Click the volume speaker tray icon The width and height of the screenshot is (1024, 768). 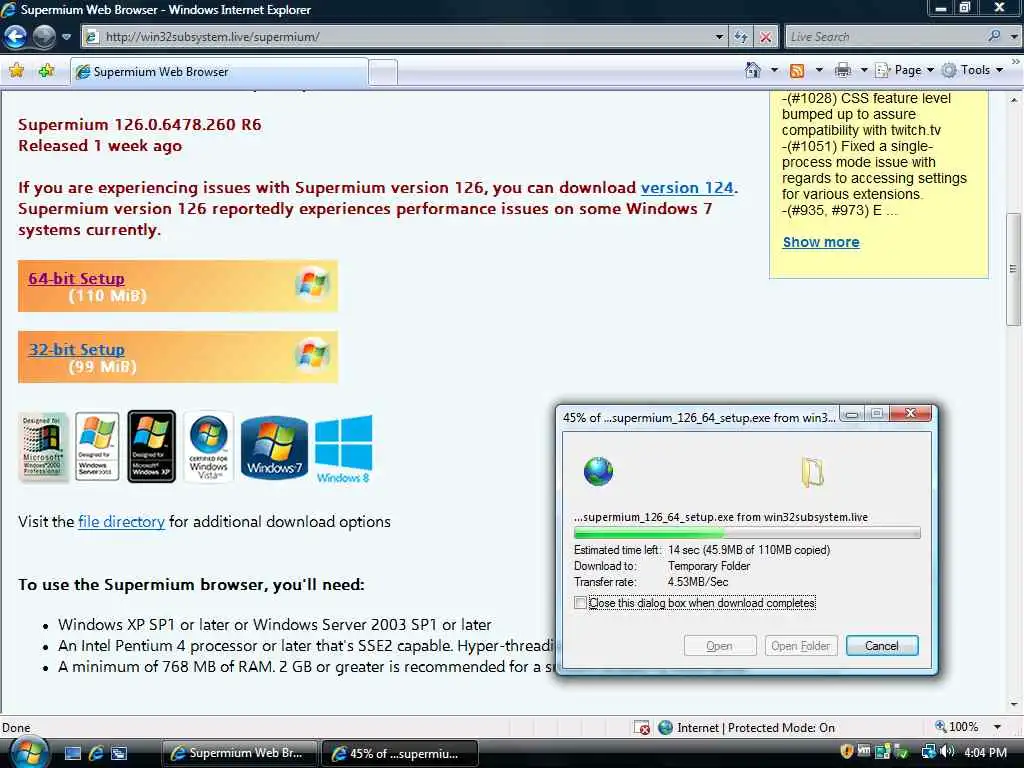click(947, 752)
